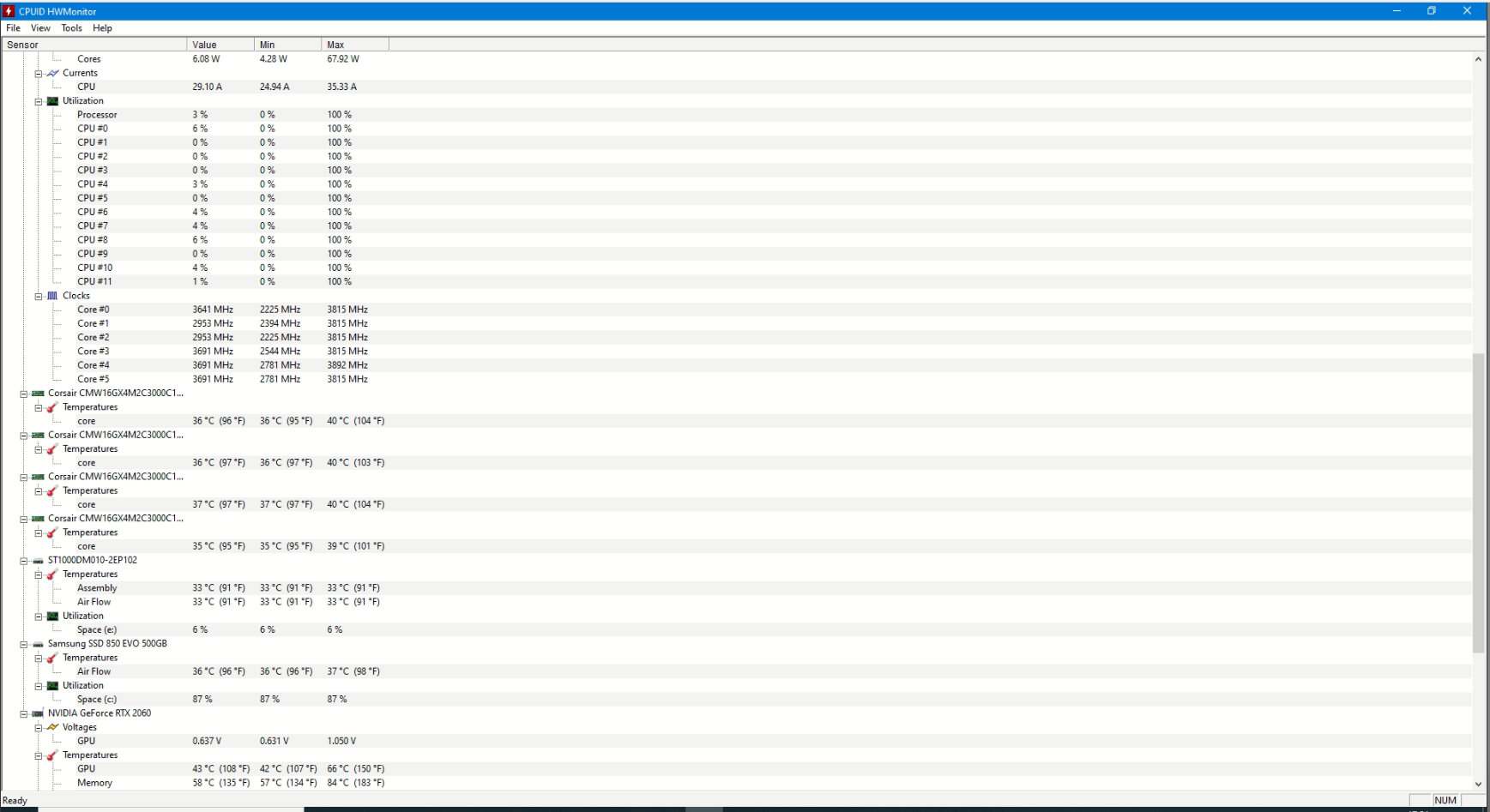Click Temperatures thermometer icon under ST1000DM010-2EP102
Image resolution: width=1490 pixels, height=812 pixels.
coord(53,574)
